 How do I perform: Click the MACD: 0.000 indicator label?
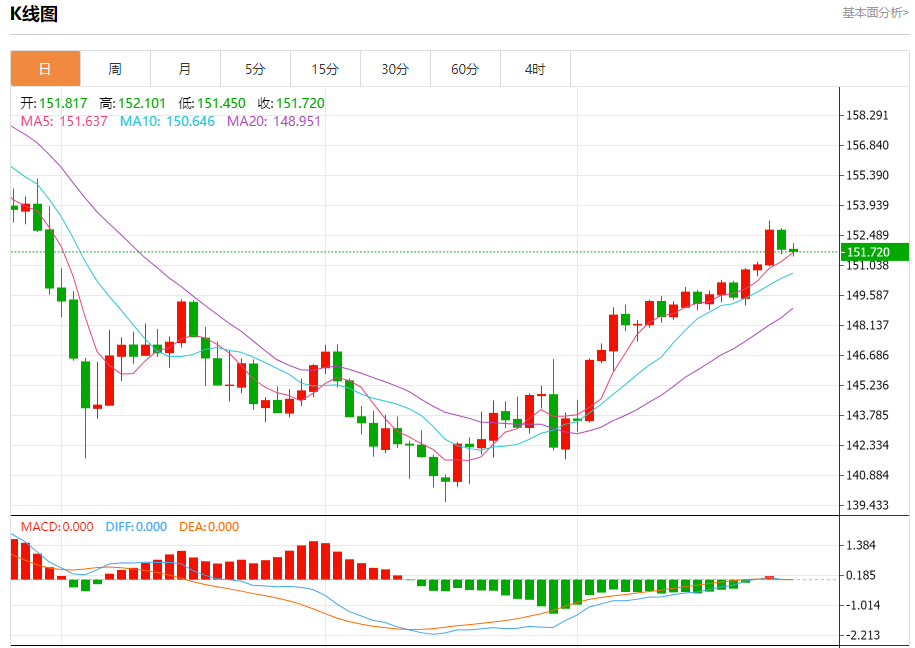[x=57, y=526]
